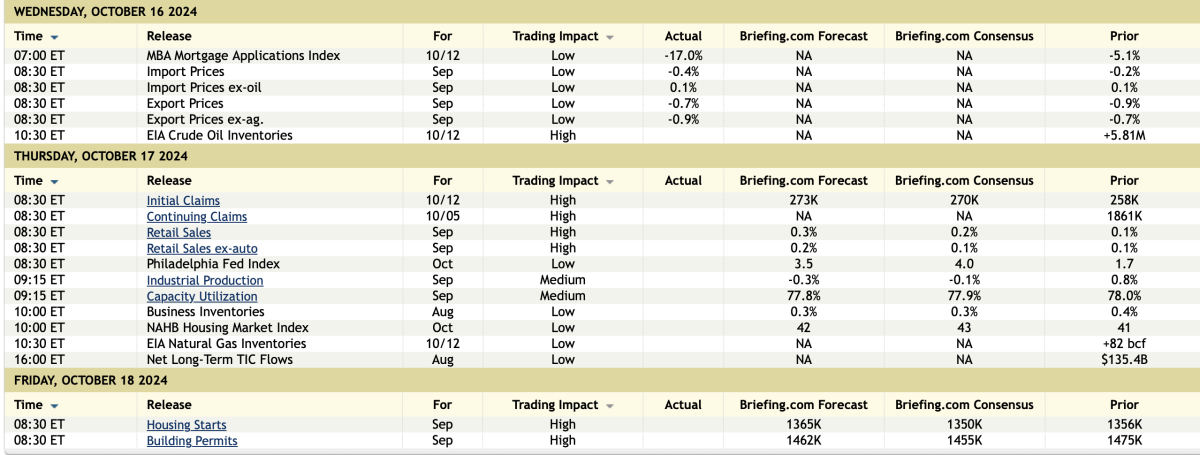Viewport: 1200px width, 455px height.
Task: View the Industrial Production release link
Action: [205, 281]
